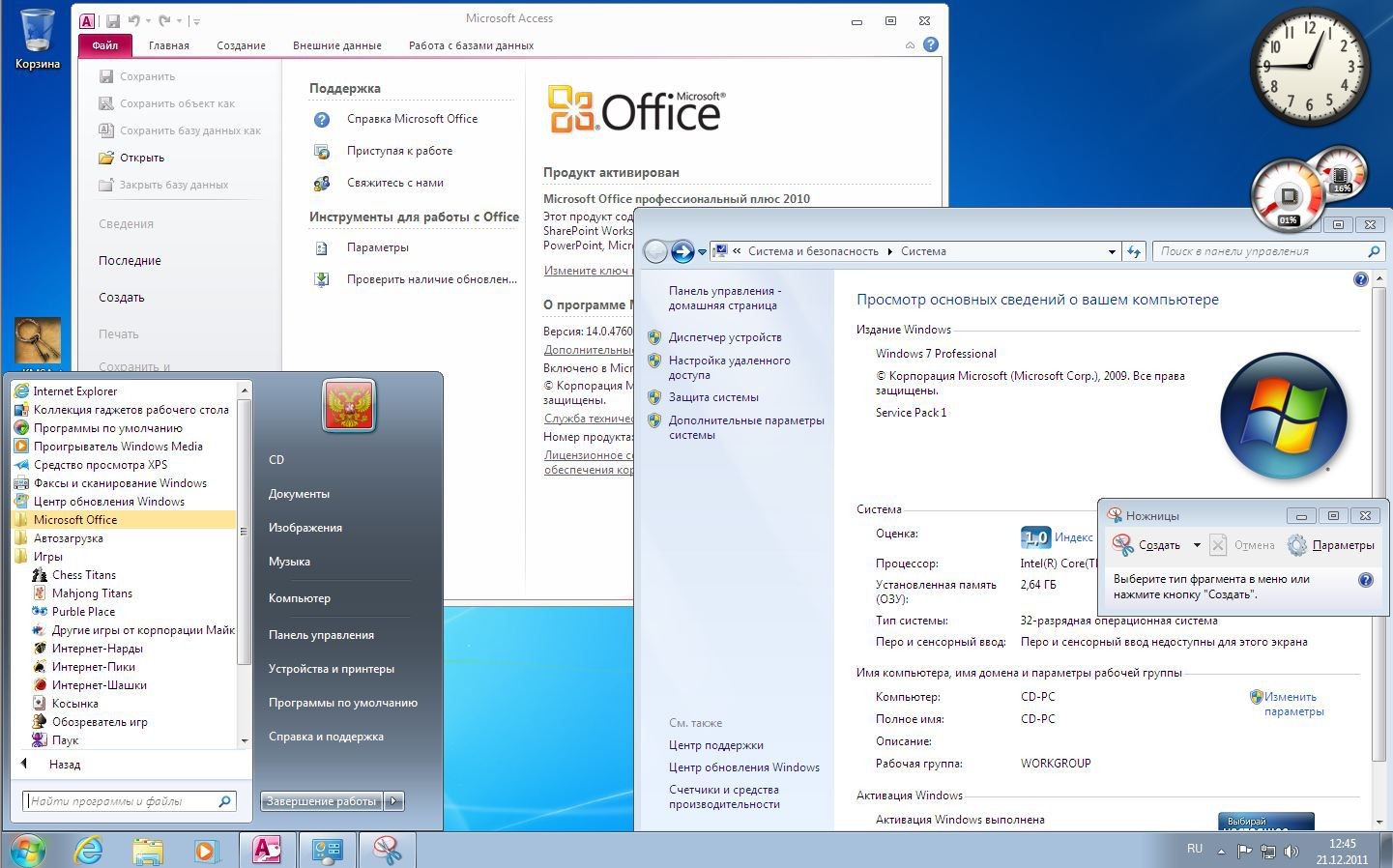This screenshot has height=868, width=1393.
Task: Click the RU language indicator in taskbar
Action: [1195, 849]
